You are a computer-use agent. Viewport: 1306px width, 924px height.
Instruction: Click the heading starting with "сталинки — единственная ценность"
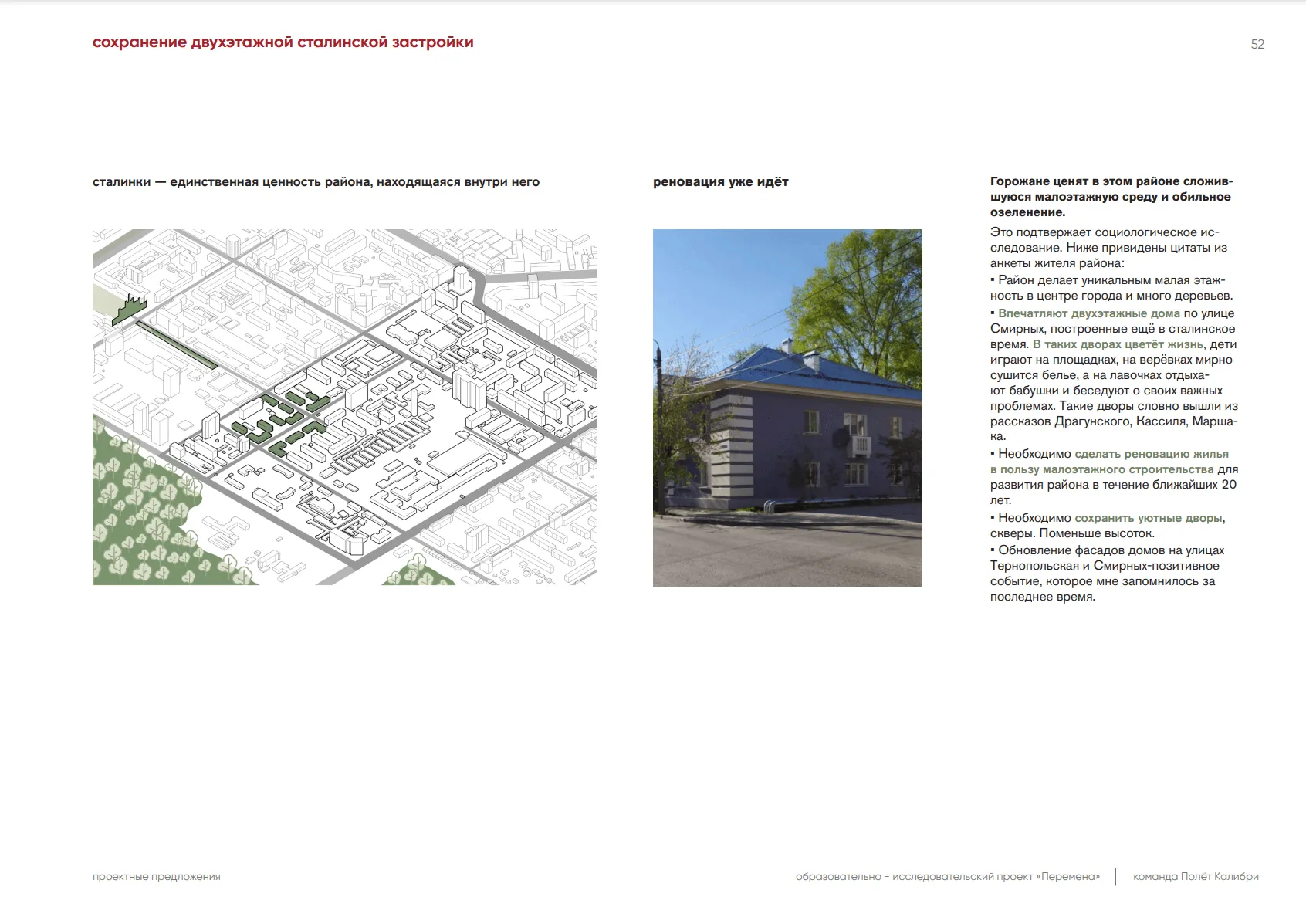316,182
